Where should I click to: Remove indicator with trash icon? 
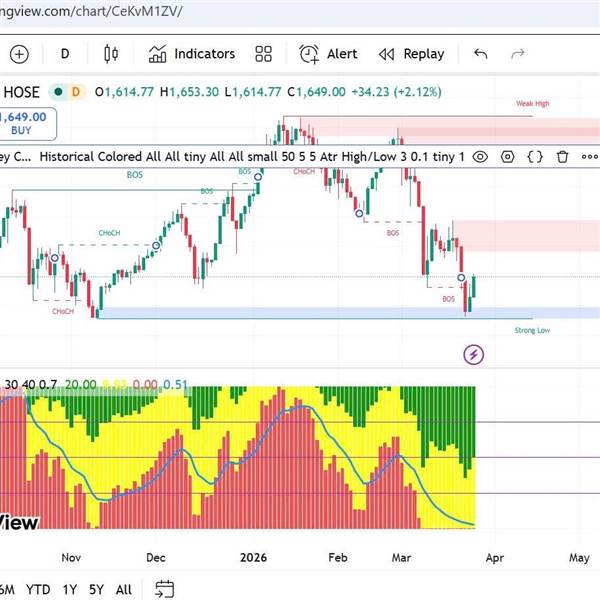(x=562, y=157)
